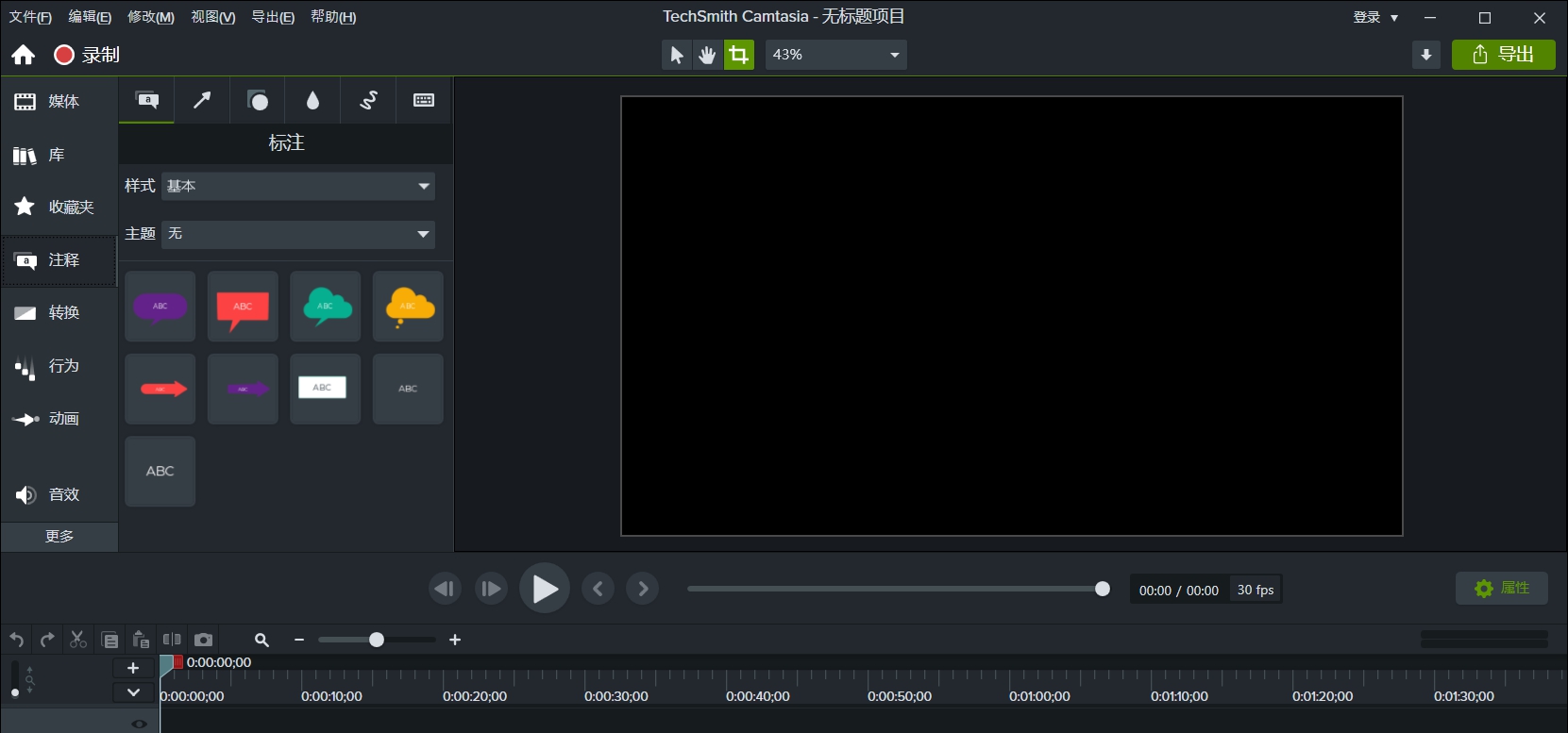Toggle track visibility eye icon
The height and width of the screenshot is (733, 1568).
click(139, 724)
